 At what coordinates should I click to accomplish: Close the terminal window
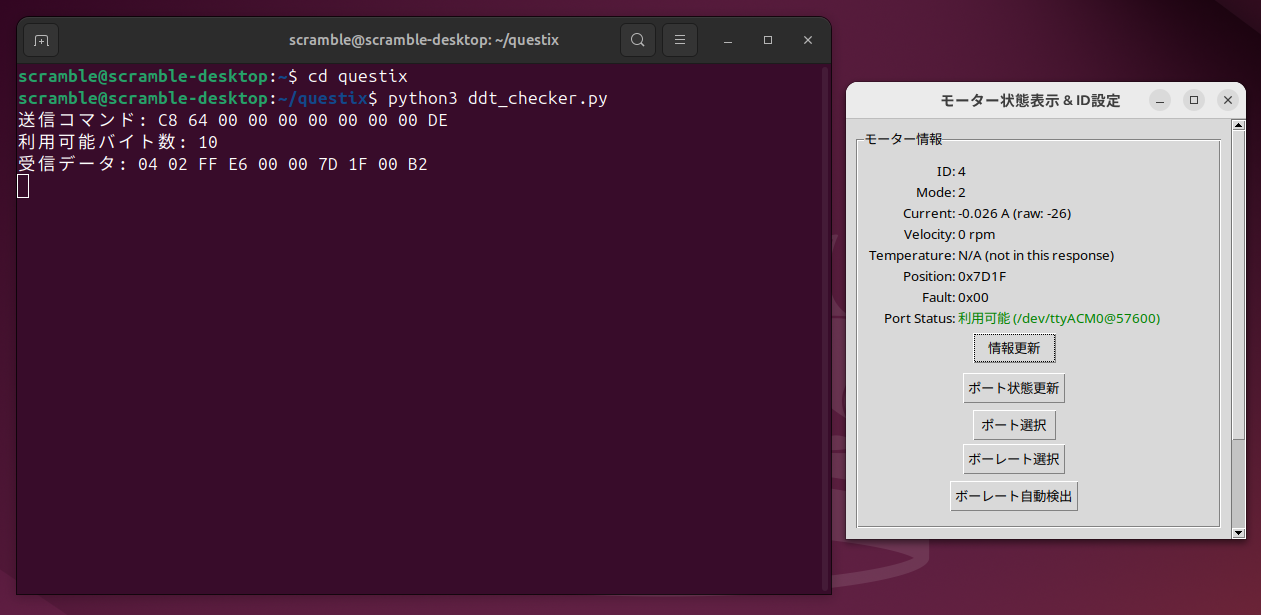(x=808, y=40)
